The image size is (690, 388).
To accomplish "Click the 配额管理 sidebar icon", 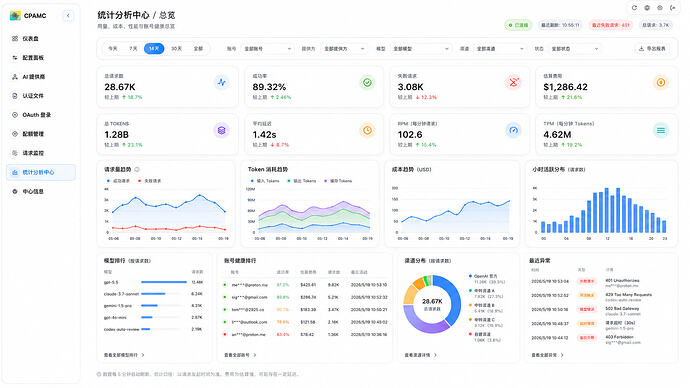I will (15, 134).
